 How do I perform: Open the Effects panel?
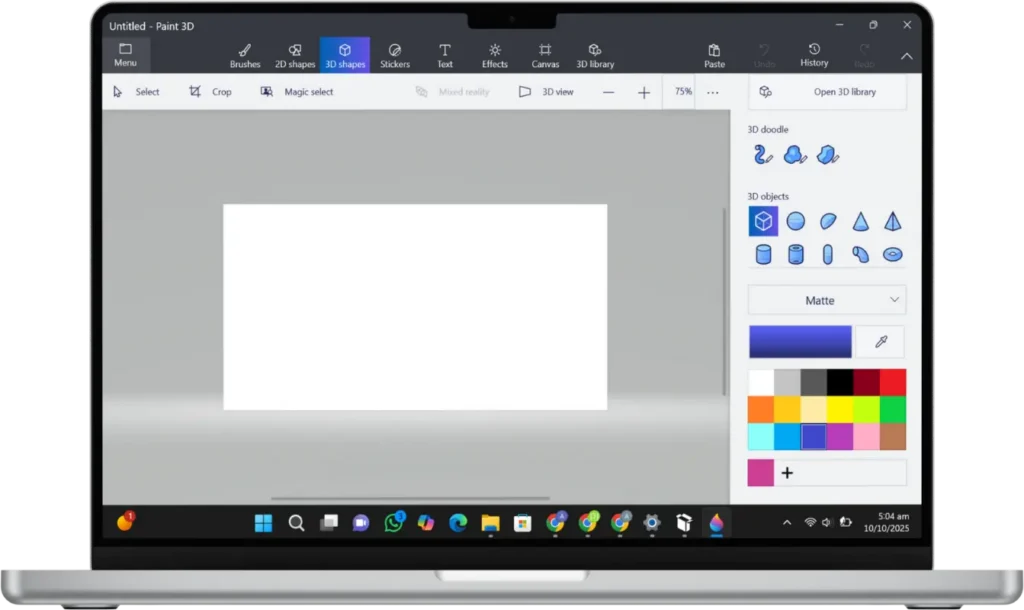click(494, 55)
